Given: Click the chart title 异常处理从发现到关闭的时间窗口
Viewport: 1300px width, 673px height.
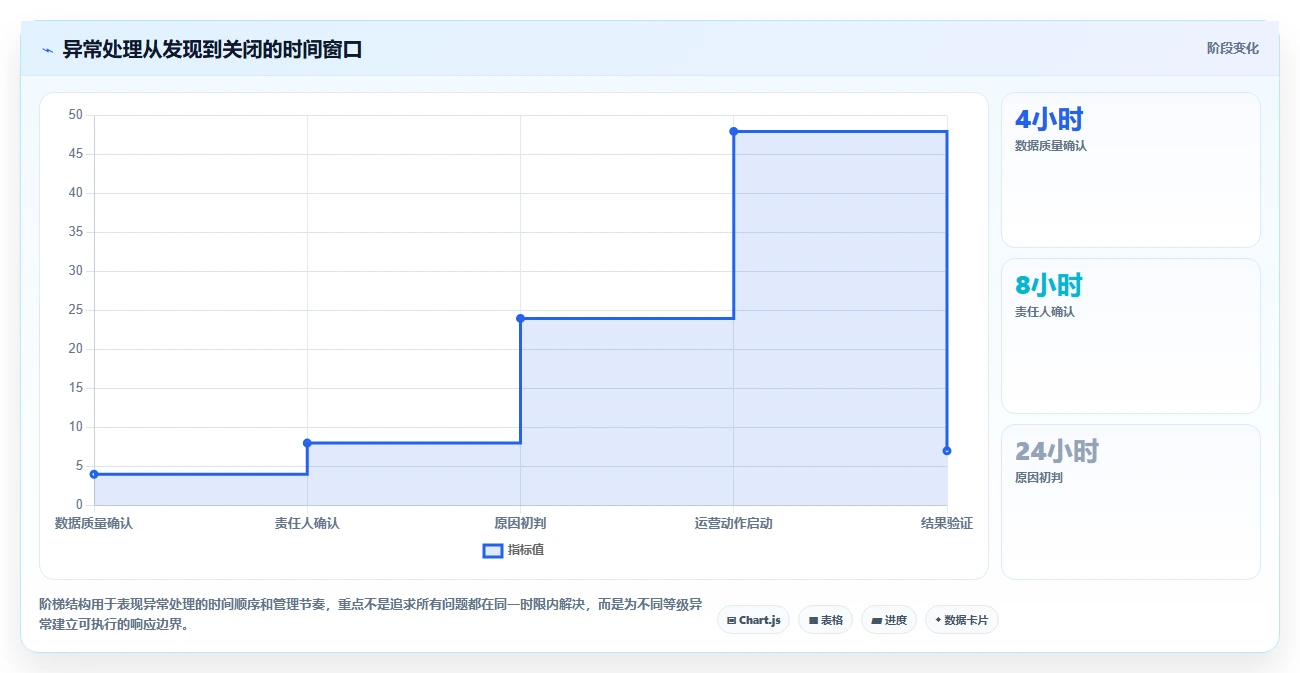Looking at the screenshot, I should click(212, 49).
